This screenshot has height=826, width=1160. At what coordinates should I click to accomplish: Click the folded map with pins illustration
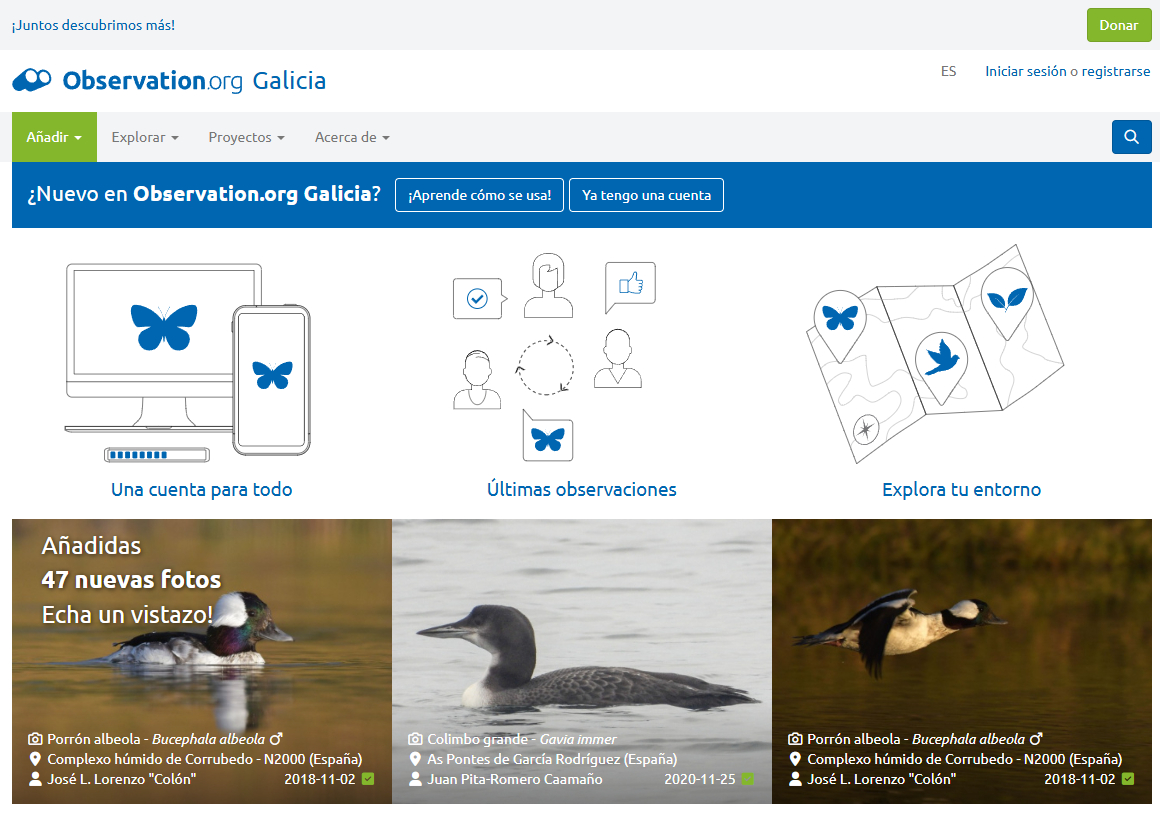point(934,354)
